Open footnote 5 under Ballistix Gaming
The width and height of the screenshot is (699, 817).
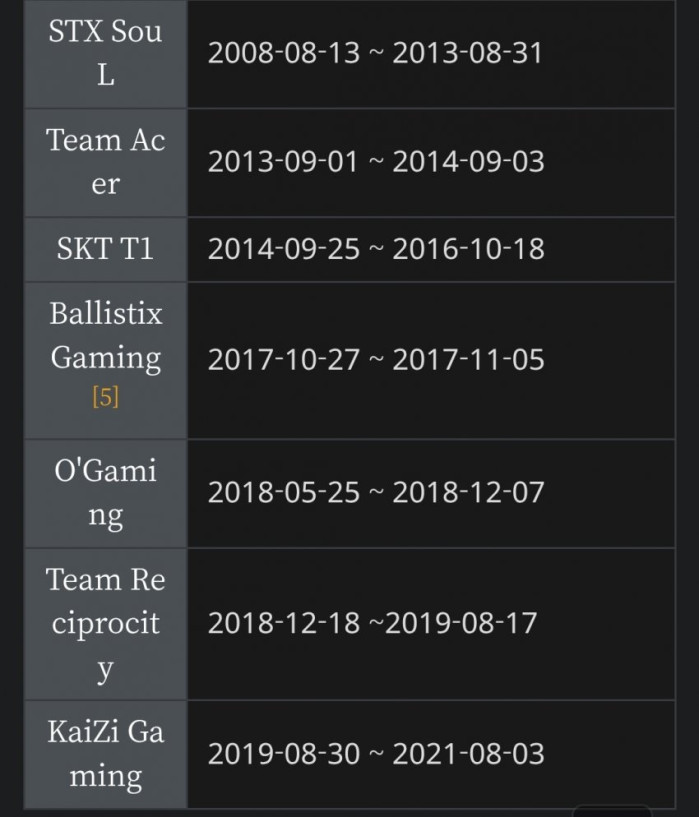[x=105, y=397]
